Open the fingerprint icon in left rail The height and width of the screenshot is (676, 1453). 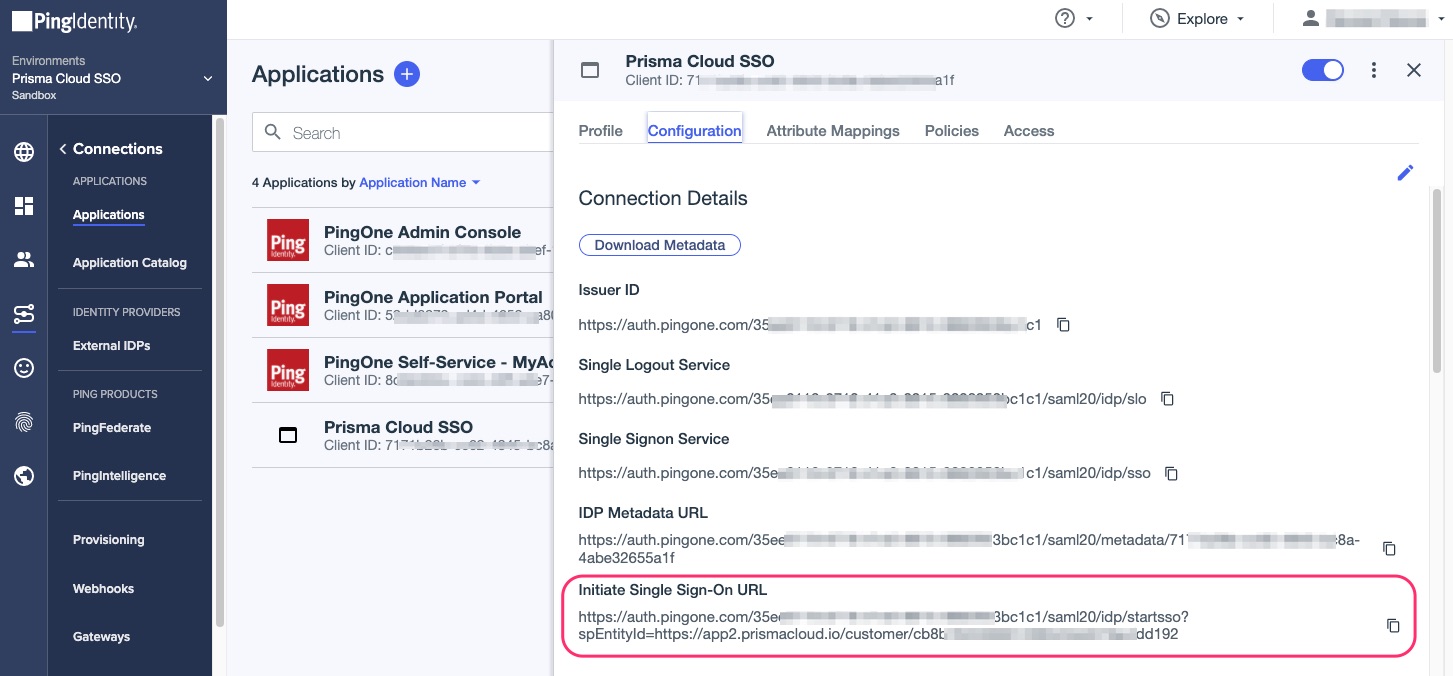[x=24, y=422]
